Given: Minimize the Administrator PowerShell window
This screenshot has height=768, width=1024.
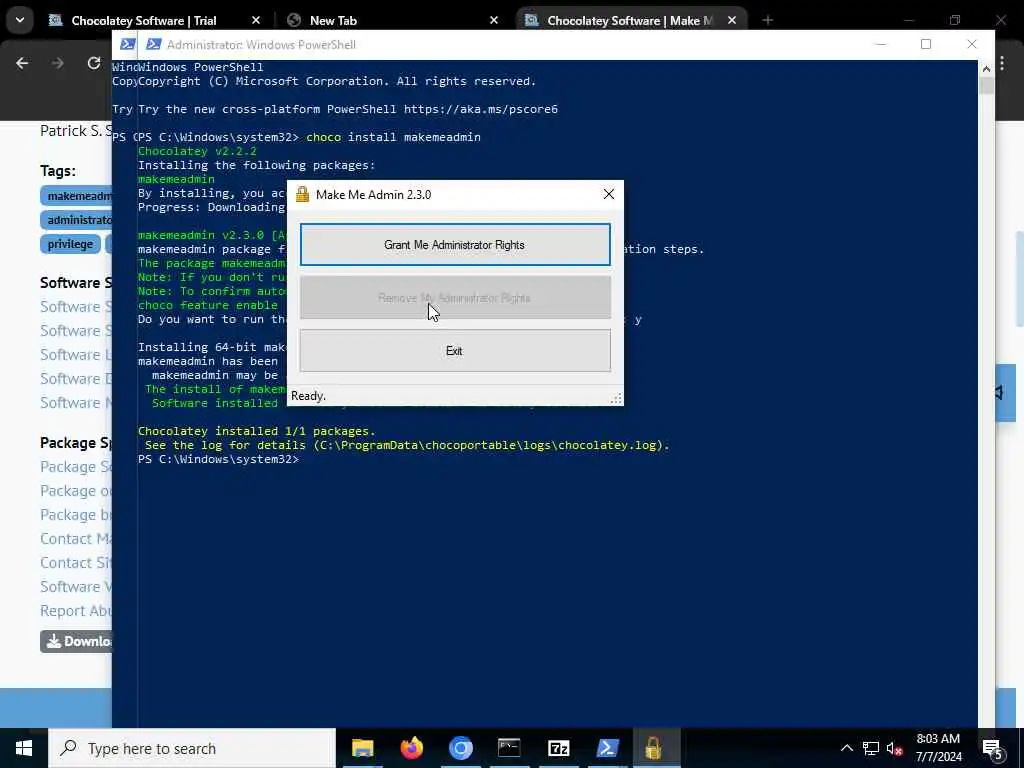Looking at the screenshot, I should point(880,44).
